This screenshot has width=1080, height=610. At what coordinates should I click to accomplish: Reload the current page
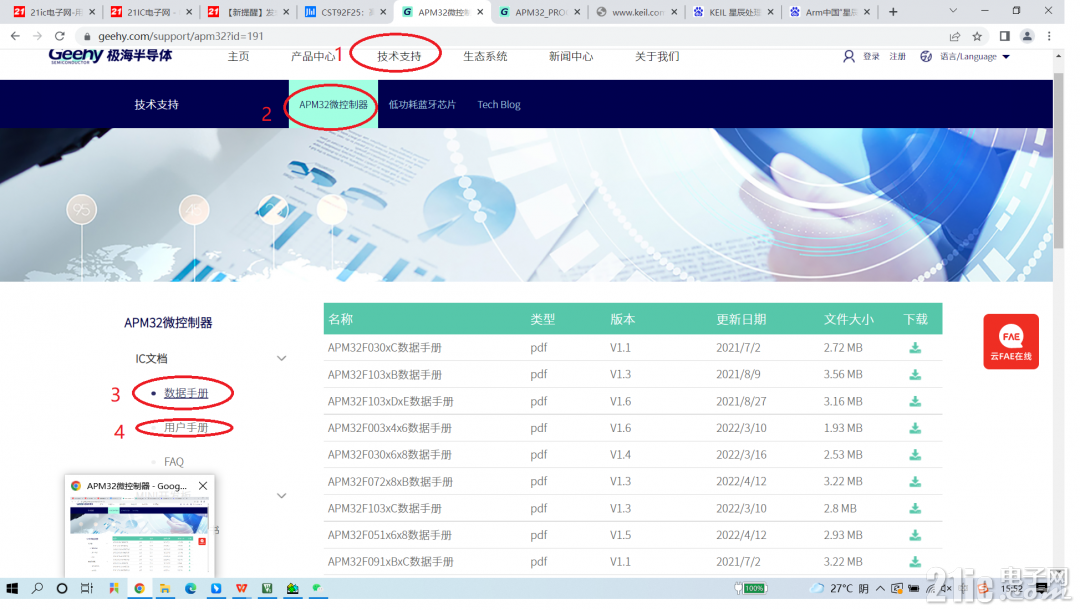60,36
